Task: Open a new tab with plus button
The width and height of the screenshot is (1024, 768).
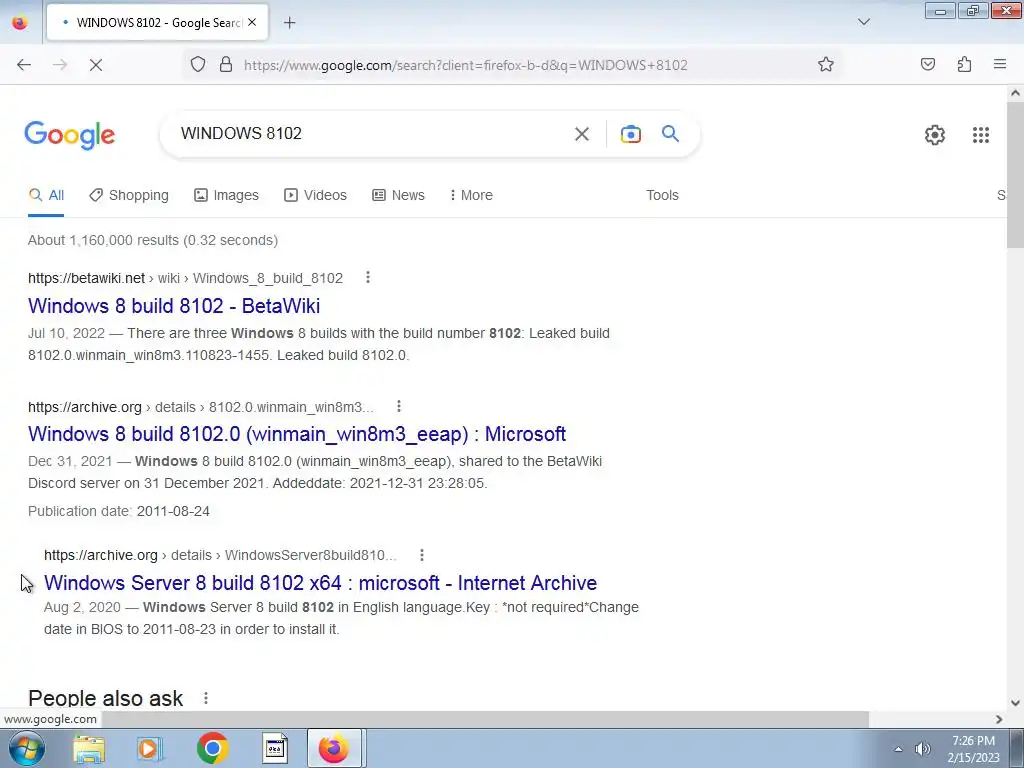Action: [289, 23]
